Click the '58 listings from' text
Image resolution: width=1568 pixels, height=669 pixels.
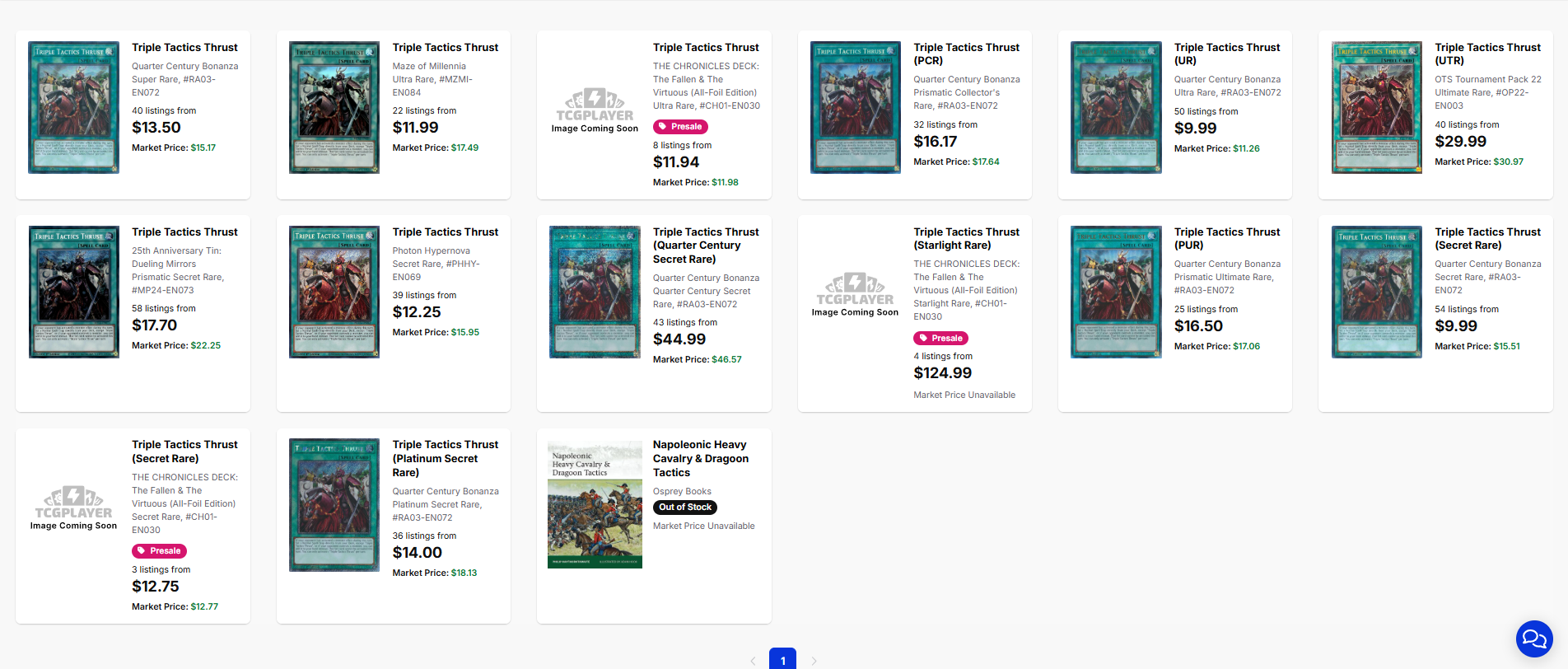click(x=164, y=309)
